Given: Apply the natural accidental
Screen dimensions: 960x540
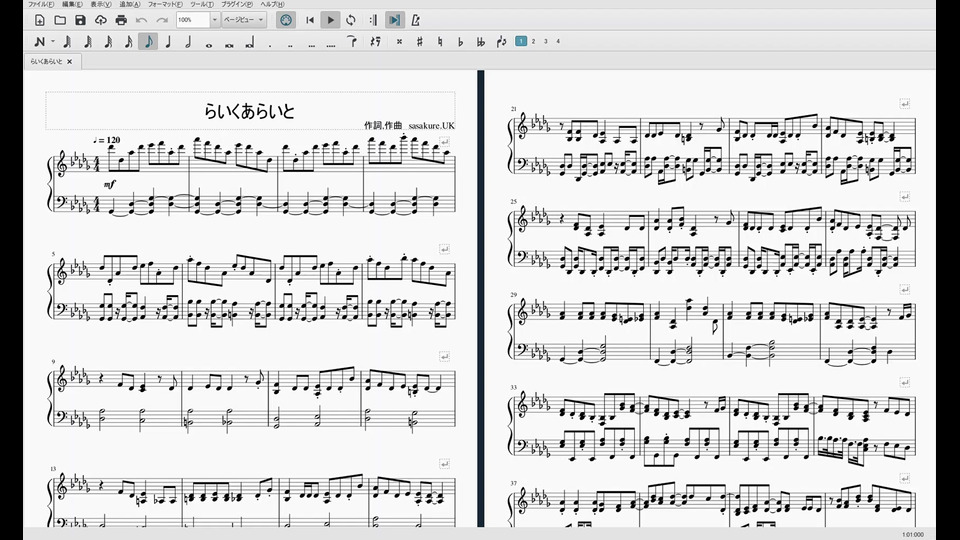Looking at the screenshot, I should coord(440,42).
